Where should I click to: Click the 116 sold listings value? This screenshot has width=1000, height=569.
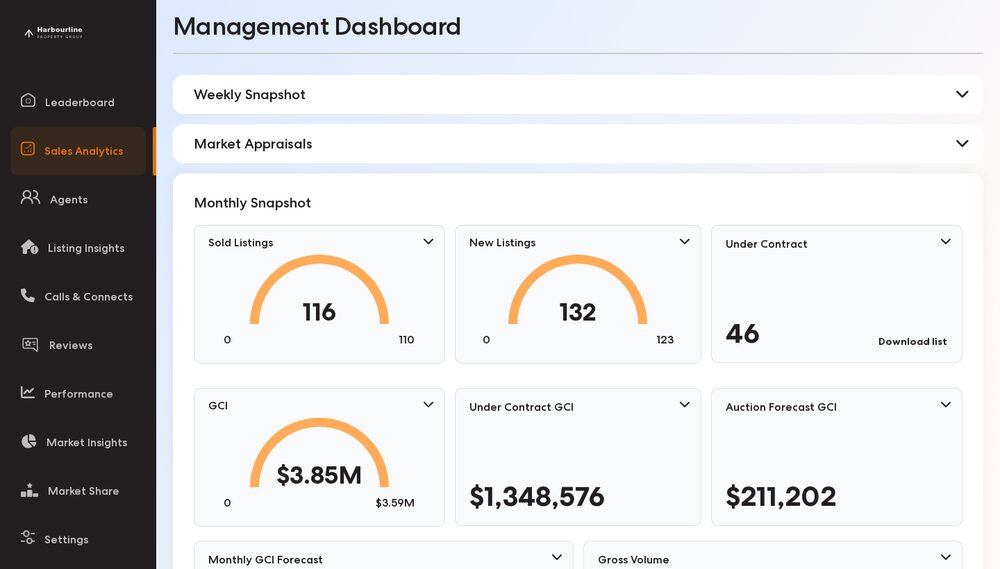[319, 312]
